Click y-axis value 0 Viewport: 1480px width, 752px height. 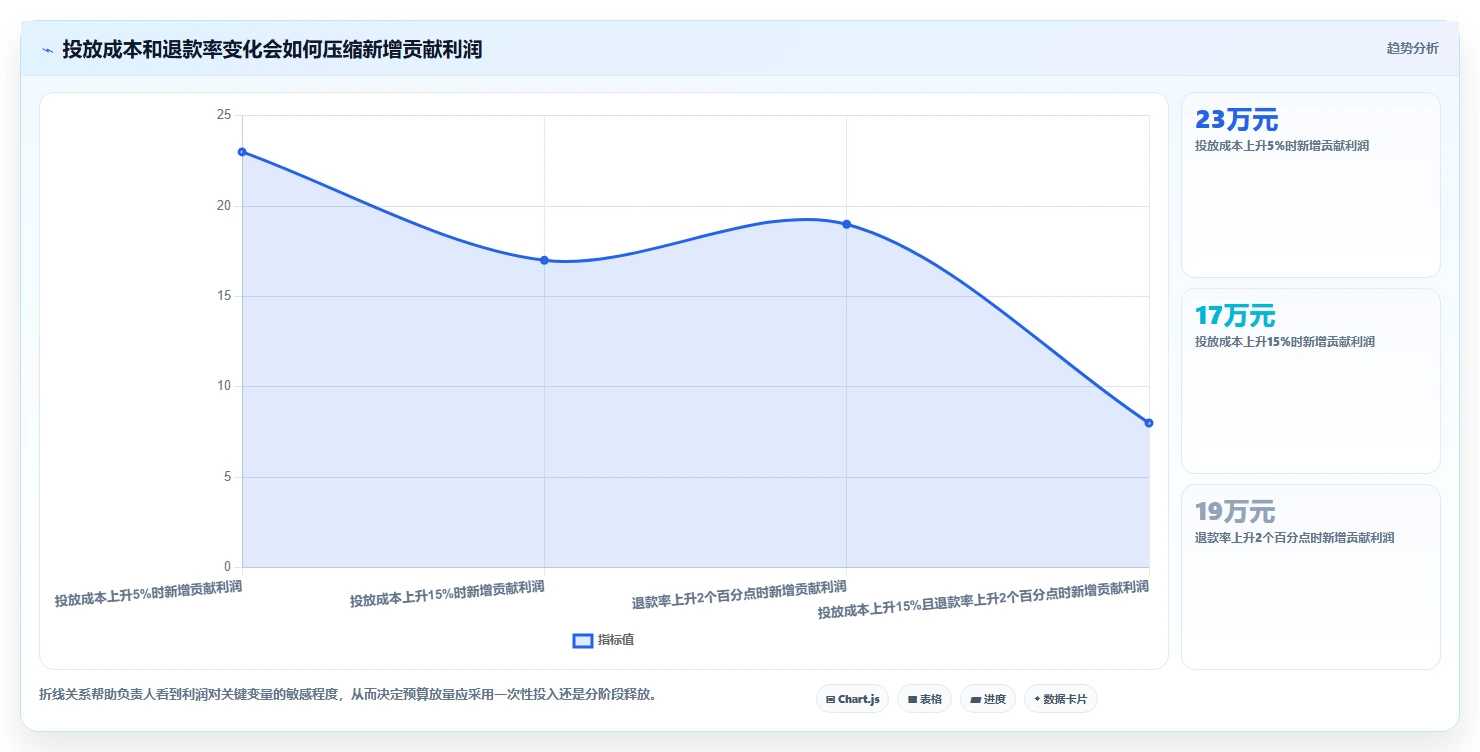tap(227, 567)
